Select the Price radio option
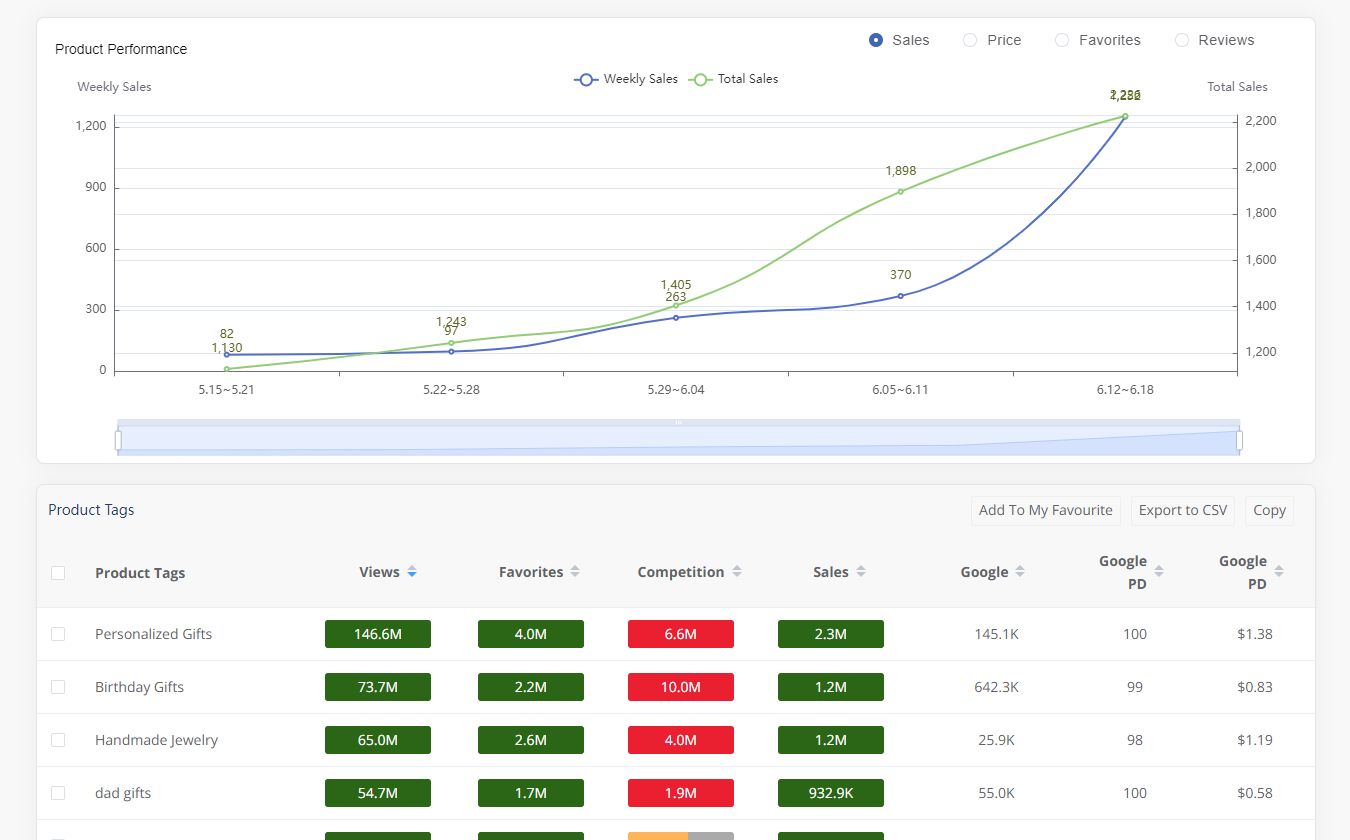This screenshot has width=1350, height=840. coord(970,40)
